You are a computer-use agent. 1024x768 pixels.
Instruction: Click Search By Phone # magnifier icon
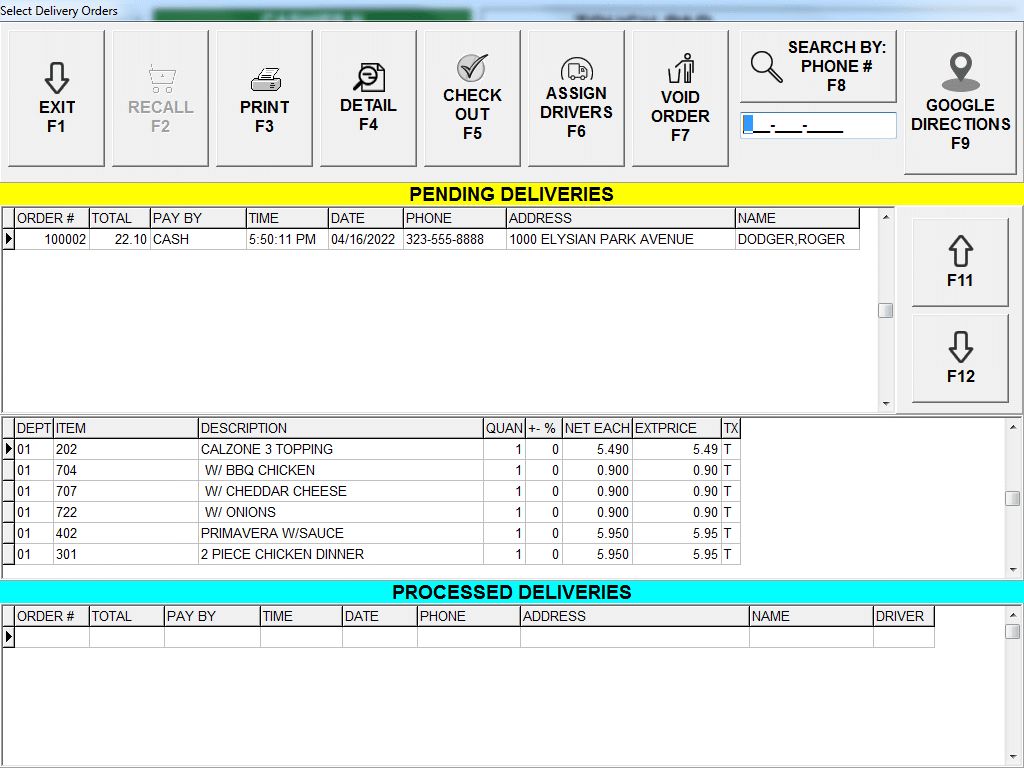pos(767,66)
